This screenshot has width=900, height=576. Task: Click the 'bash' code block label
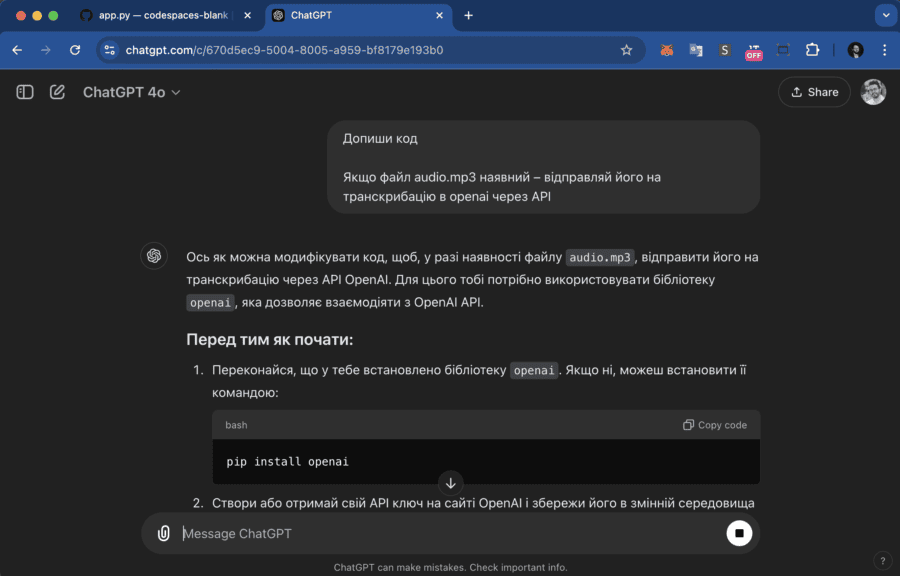[236, 425]
